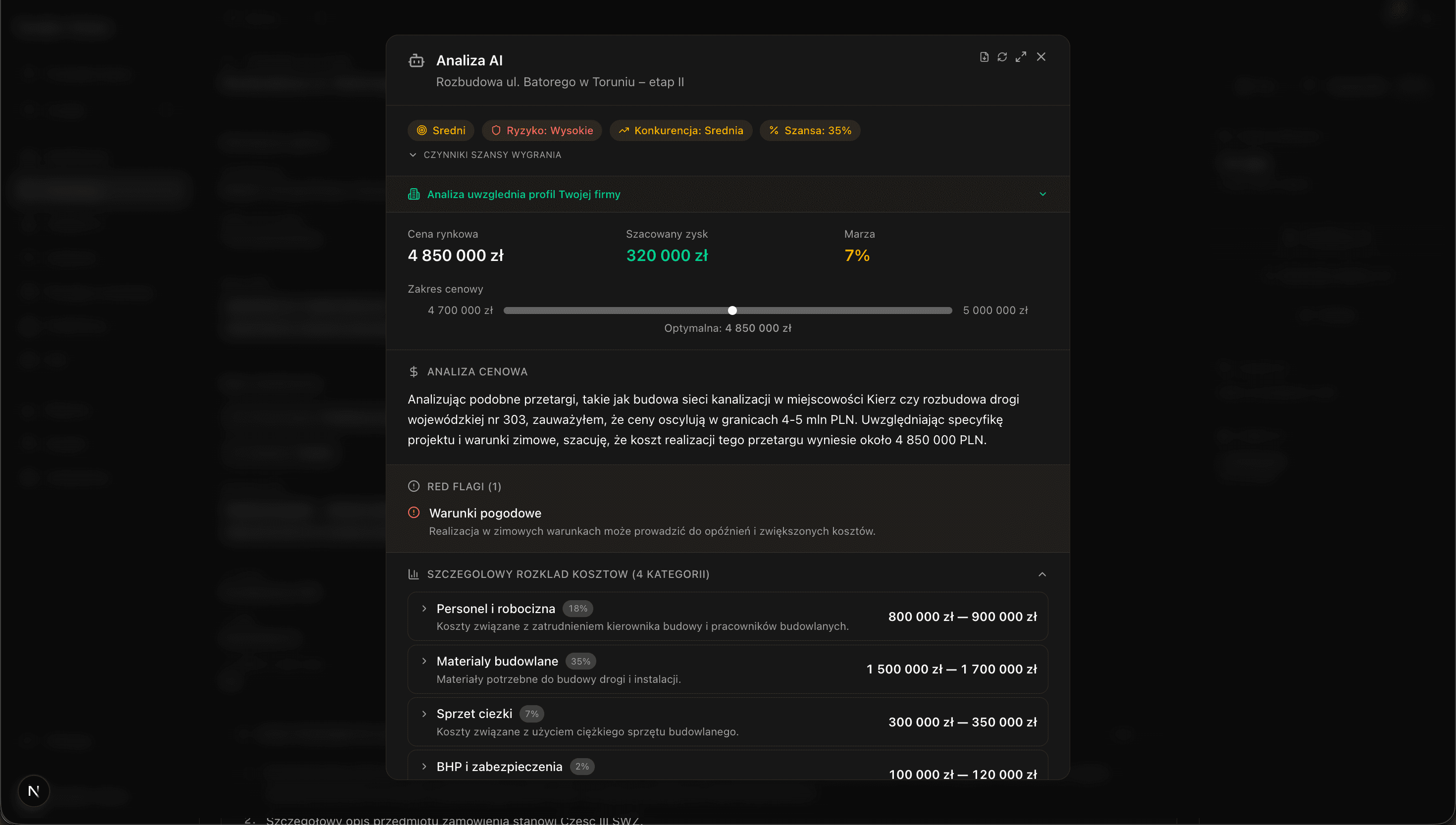
Task: Click the price range slider handle
Action: (732, 310)
